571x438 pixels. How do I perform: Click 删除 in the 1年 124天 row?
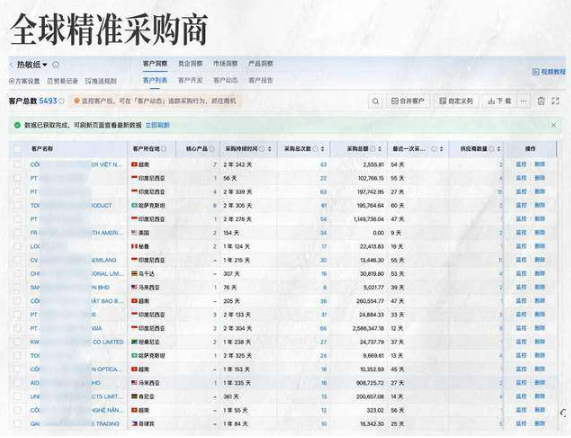540,246
